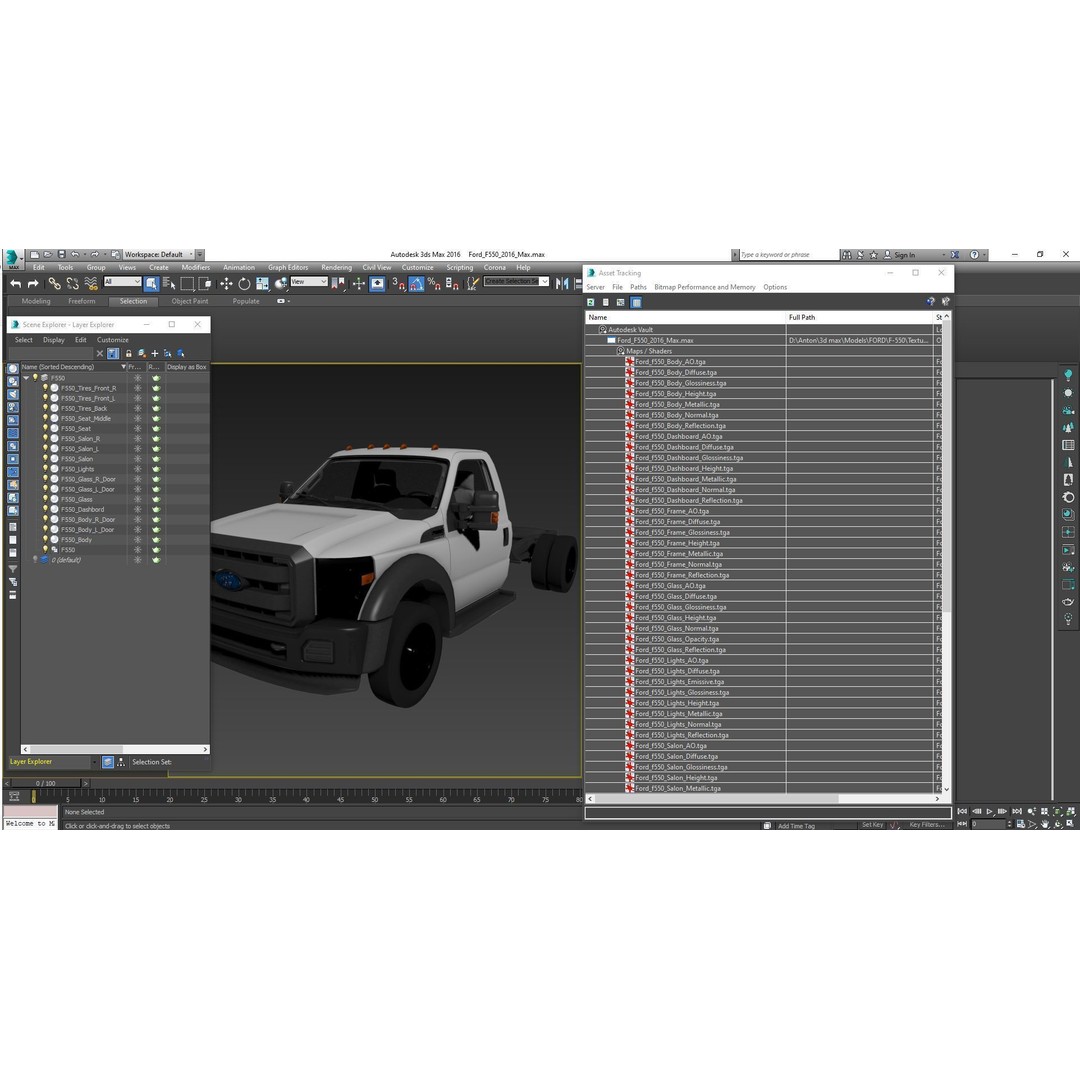The height and width of the screenshot is (1080, 1080).
Task: Click the Redo arrow in main toolbar
Action: click(32, 284)
